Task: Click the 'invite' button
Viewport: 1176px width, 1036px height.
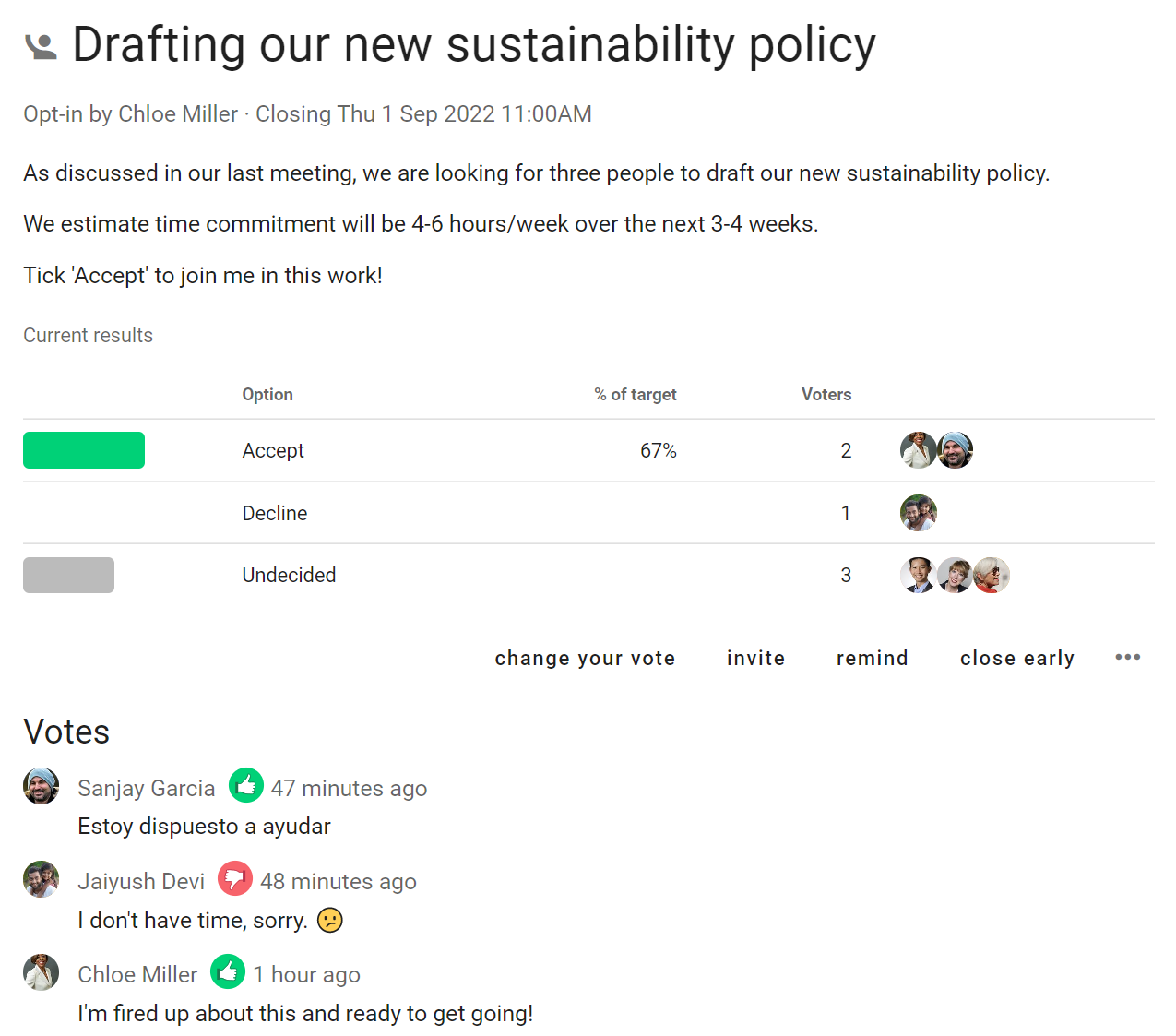Action: pyautogui.click(x=755, y=658)
